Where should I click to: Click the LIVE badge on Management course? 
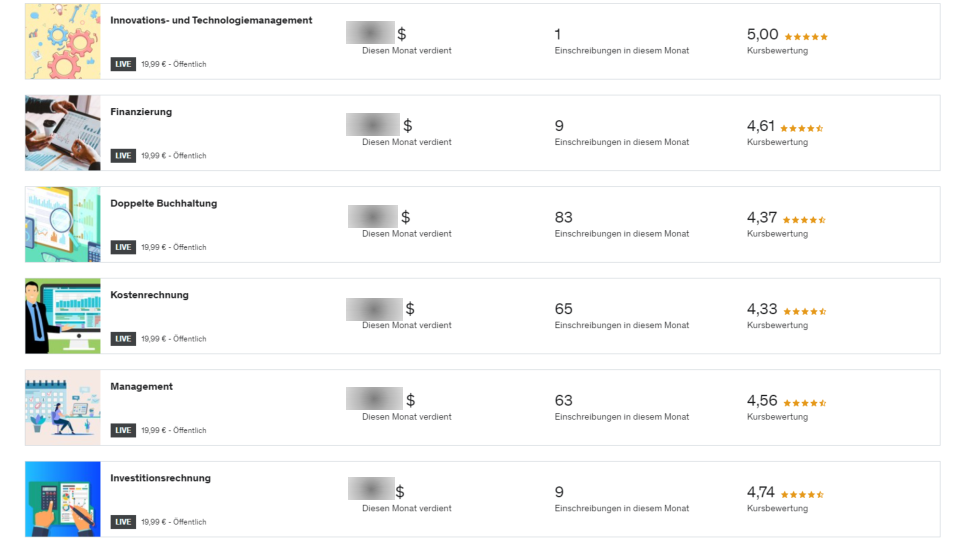(x=123, y=430)
